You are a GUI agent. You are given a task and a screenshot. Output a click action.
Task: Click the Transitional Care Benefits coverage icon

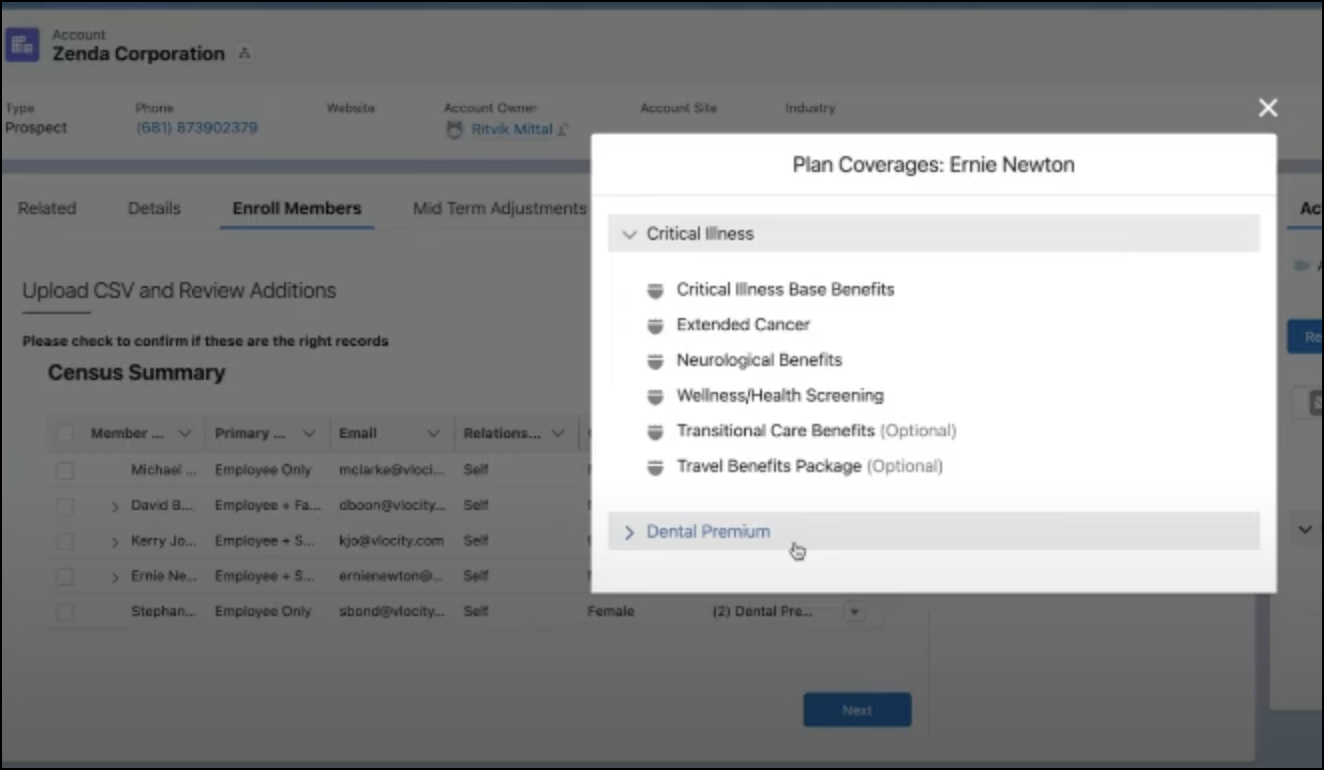(x=655, y=432)
